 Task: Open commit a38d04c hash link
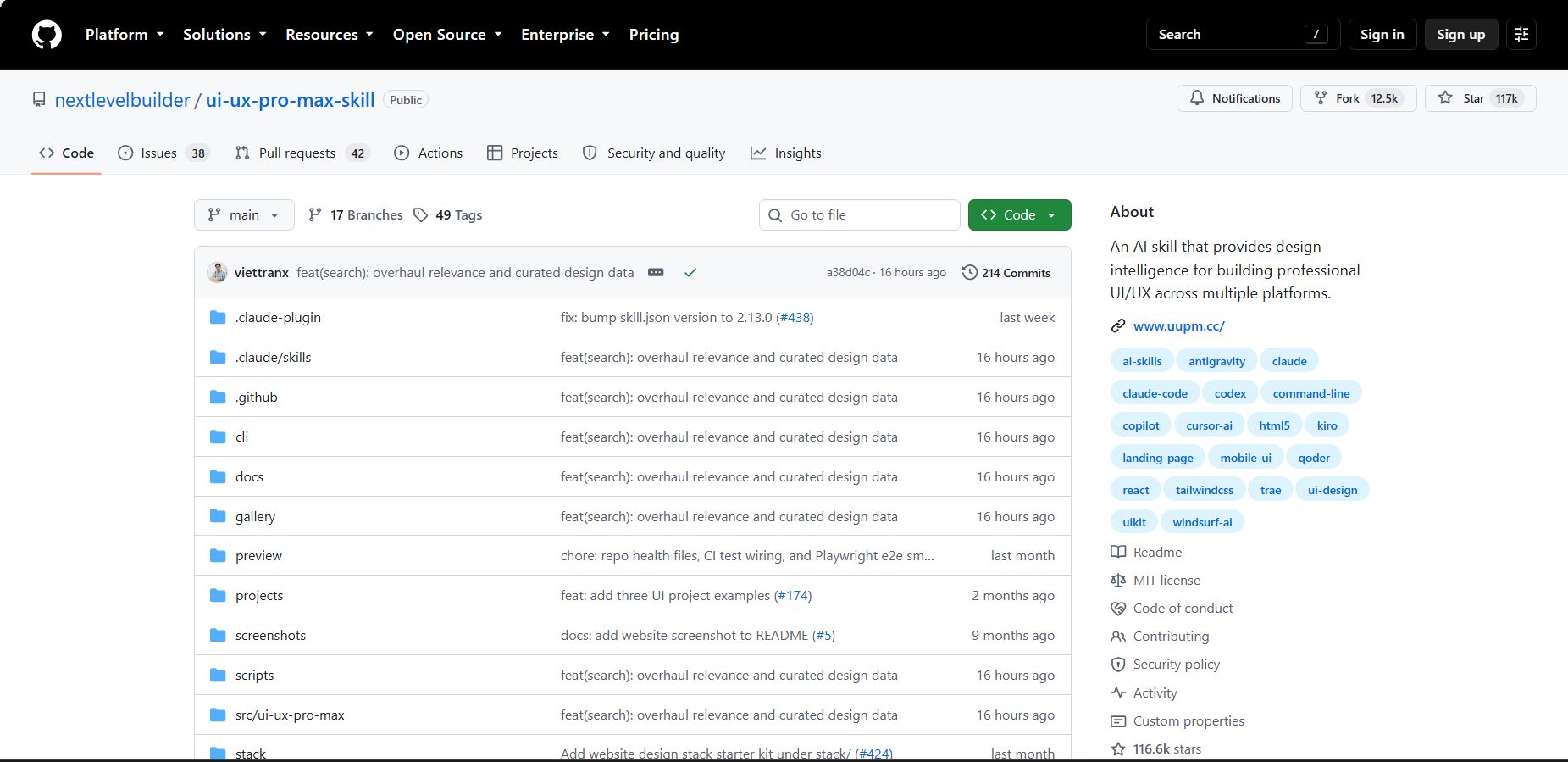click(848, 272)
